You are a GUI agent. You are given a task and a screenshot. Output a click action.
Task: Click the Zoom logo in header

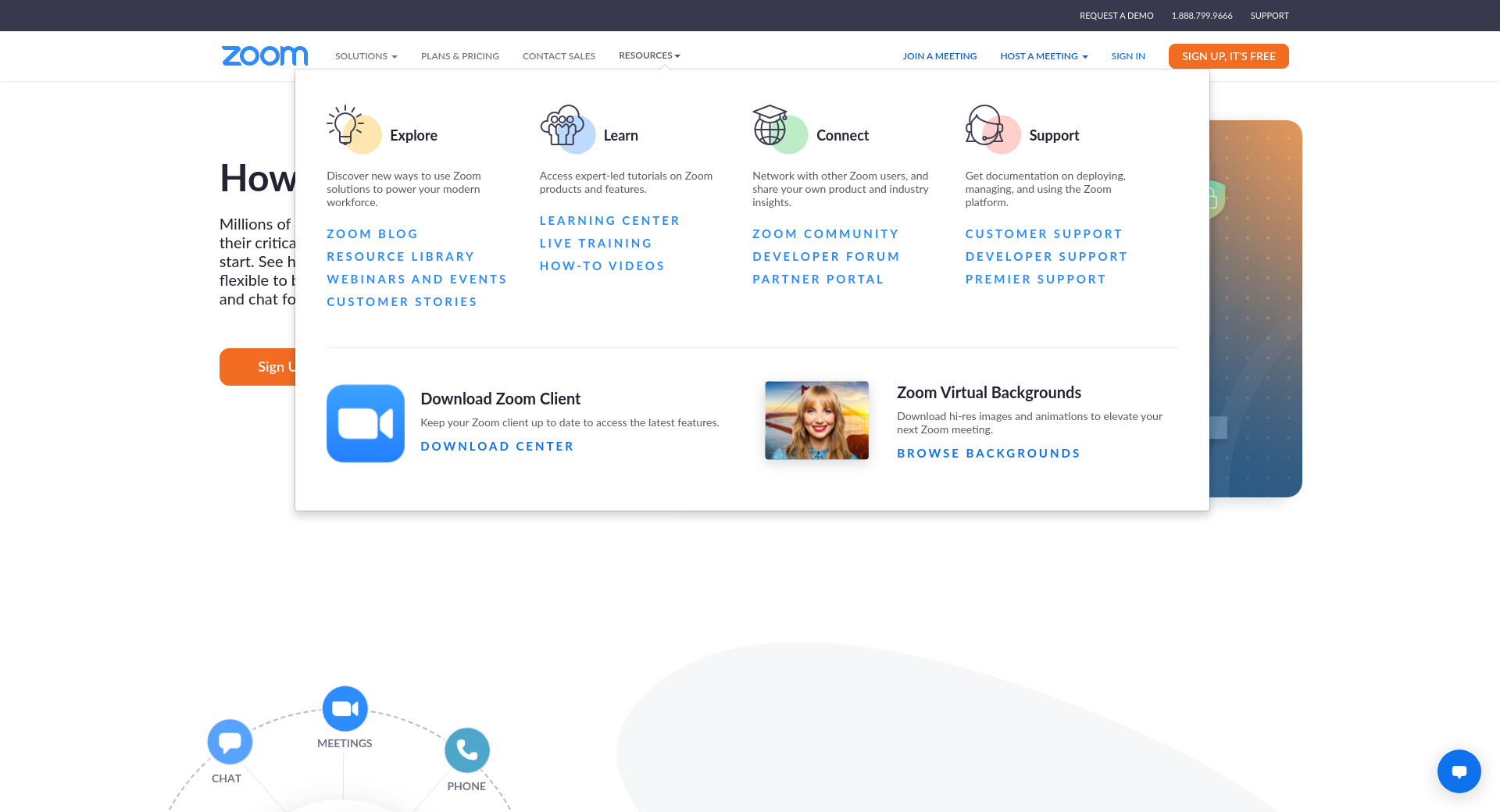coord(265,55)
